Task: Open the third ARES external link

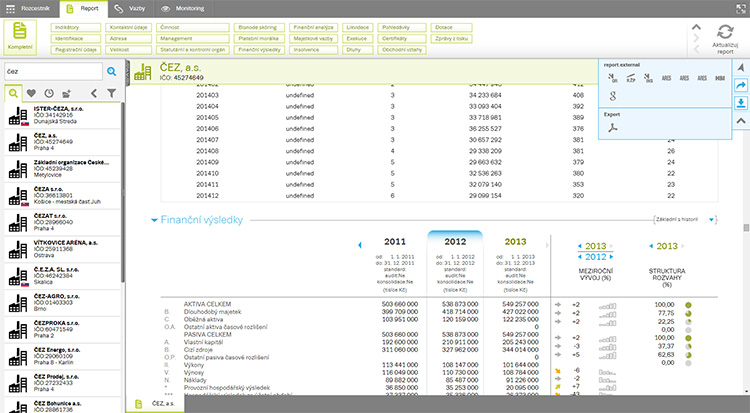Action: point(702,78)
